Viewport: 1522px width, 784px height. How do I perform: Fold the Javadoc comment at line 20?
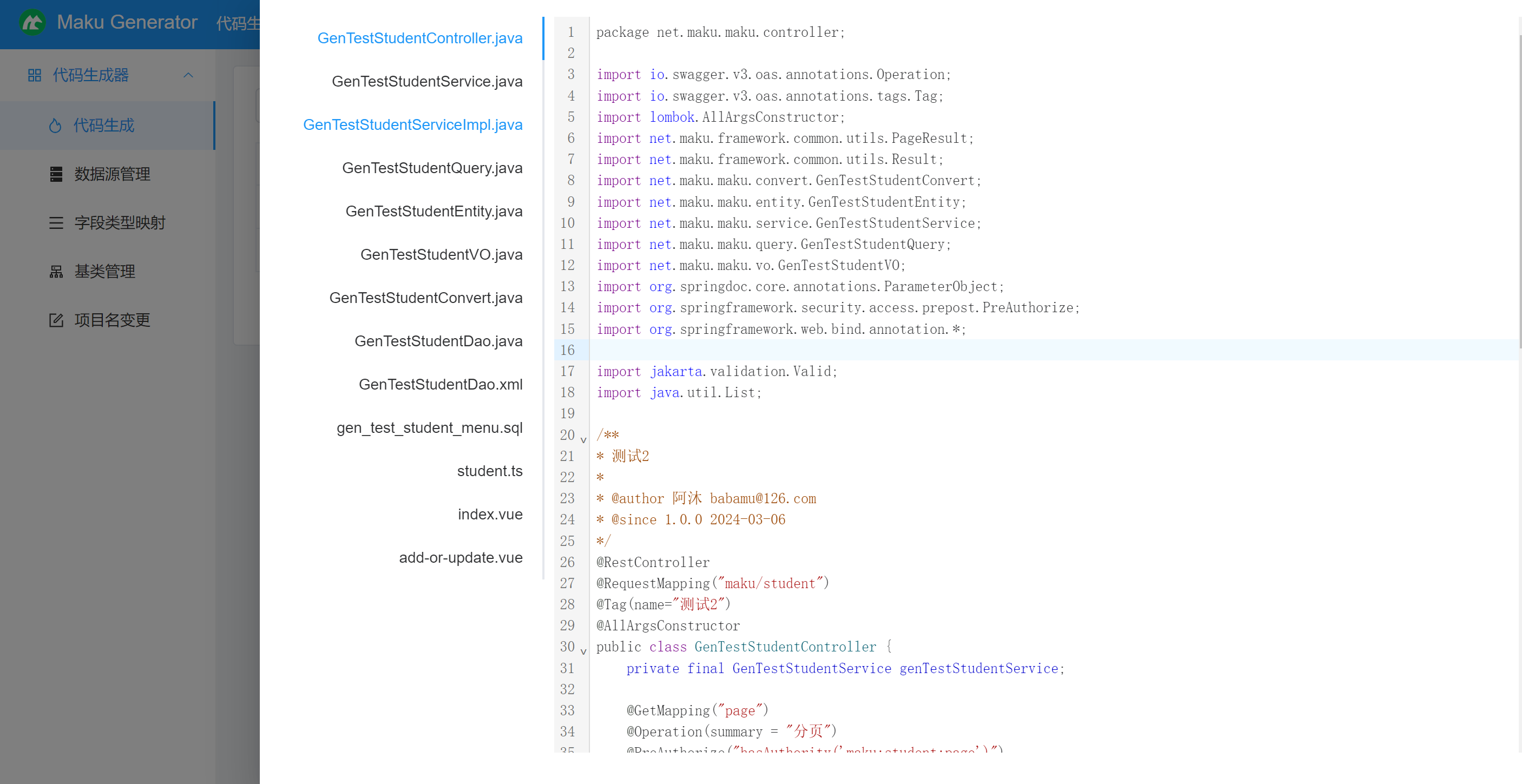[583, 439]
